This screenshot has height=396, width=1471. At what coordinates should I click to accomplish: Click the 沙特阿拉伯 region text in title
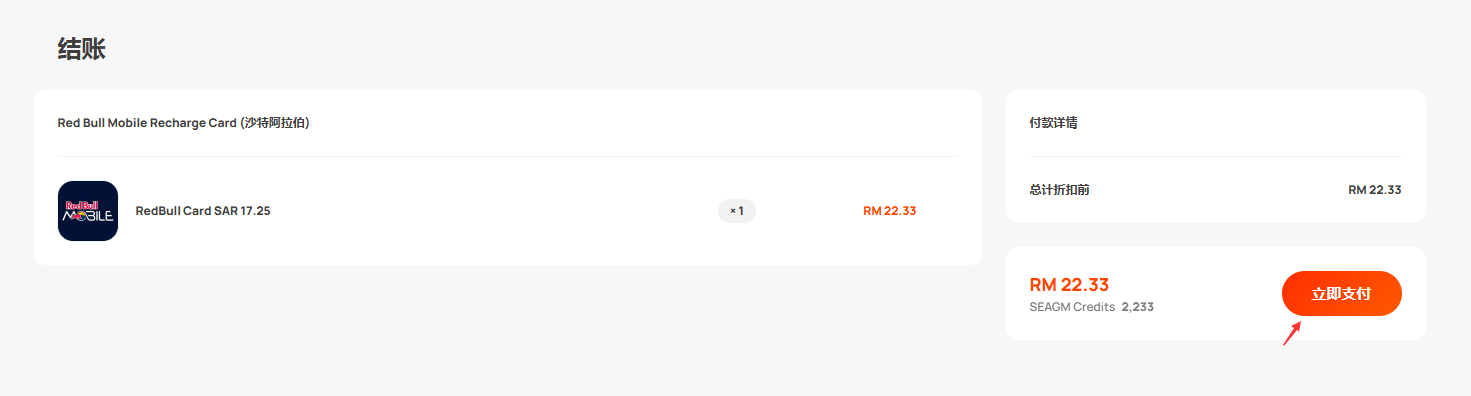point(275,123)
